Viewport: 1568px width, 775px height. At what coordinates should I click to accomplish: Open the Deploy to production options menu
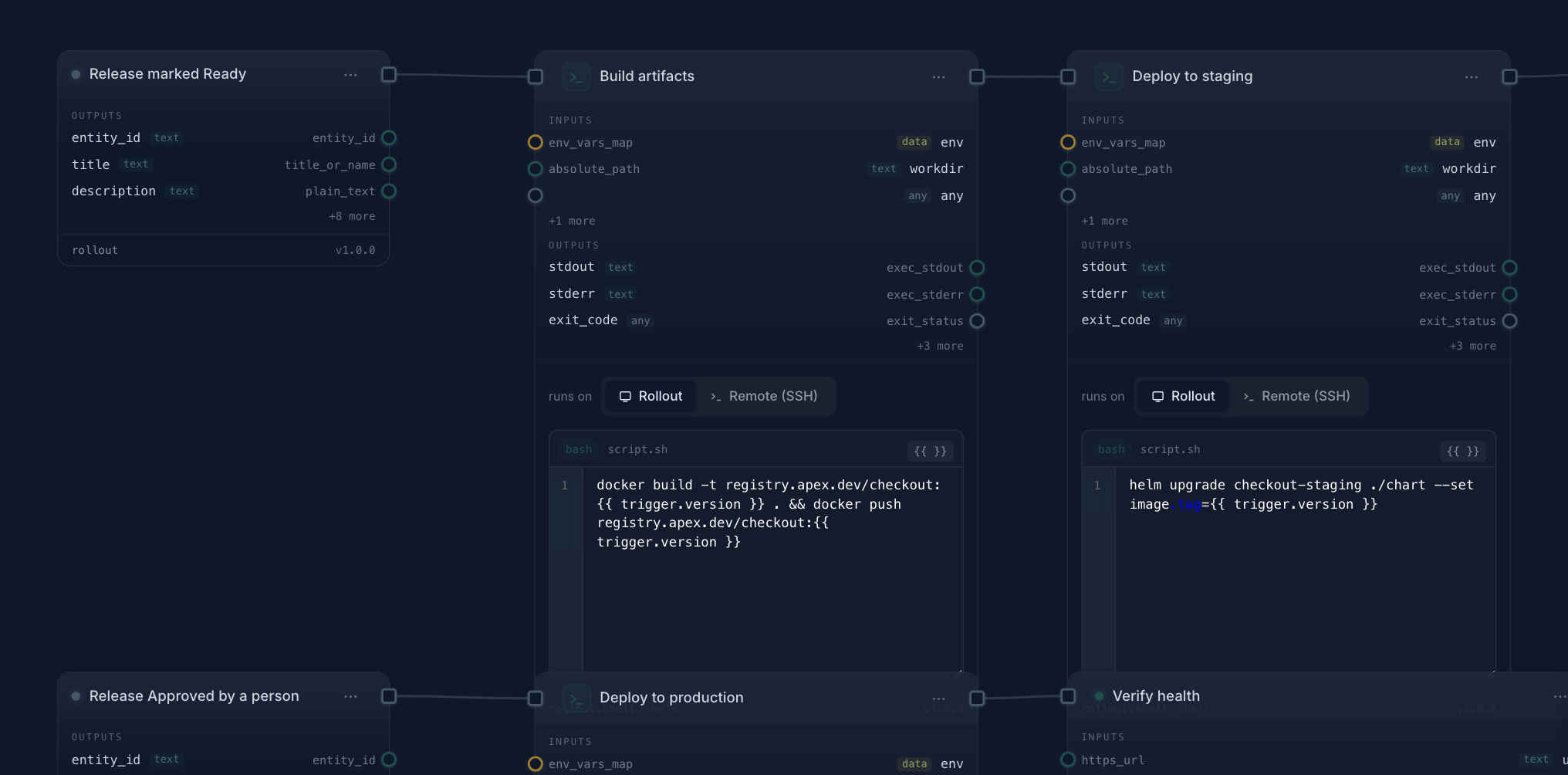(938, 699)
